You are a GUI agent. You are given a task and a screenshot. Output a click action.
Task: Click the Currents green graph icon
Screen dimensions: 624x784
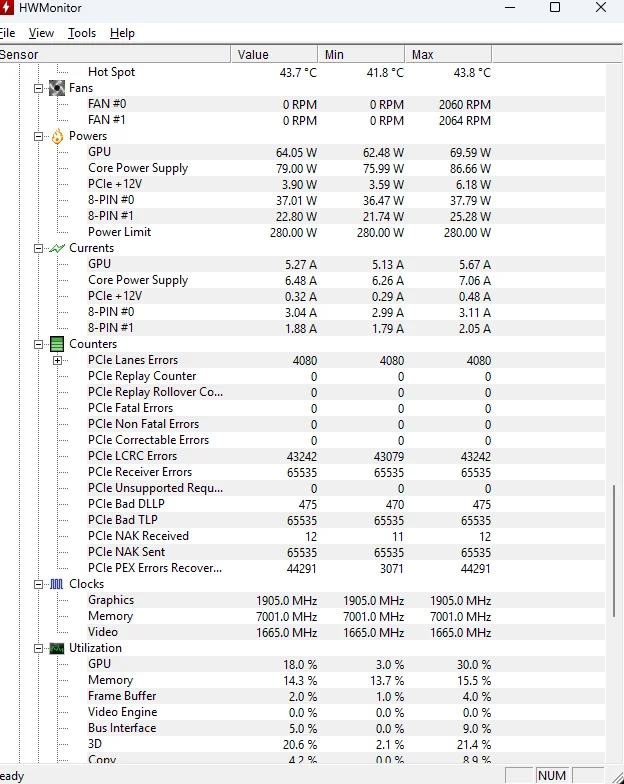coord(57,248)
